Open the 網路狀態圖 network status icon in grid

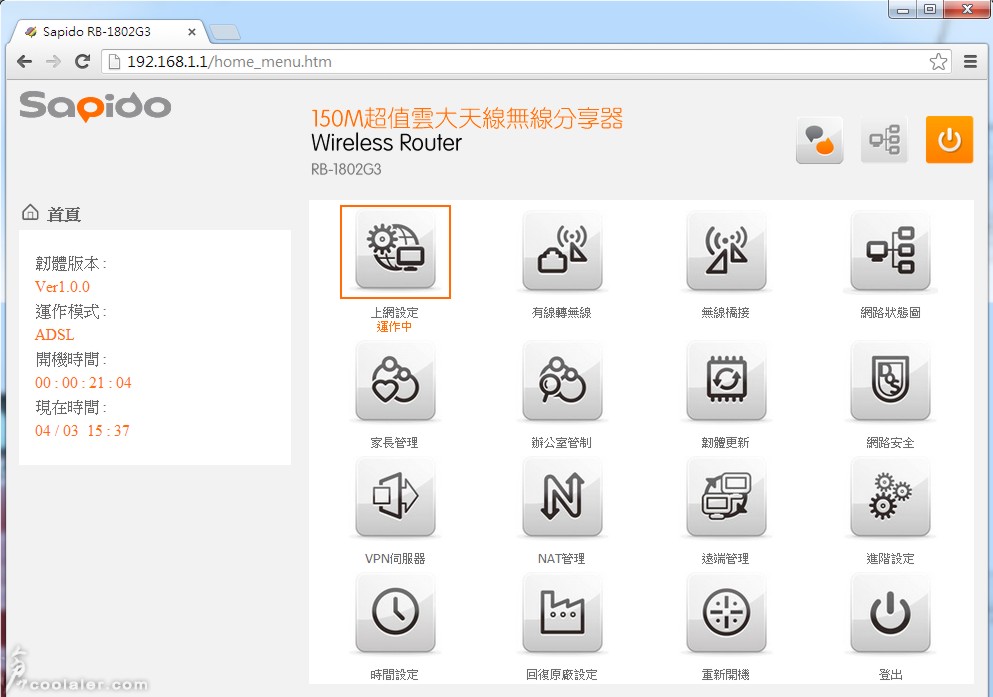point(890,251)
